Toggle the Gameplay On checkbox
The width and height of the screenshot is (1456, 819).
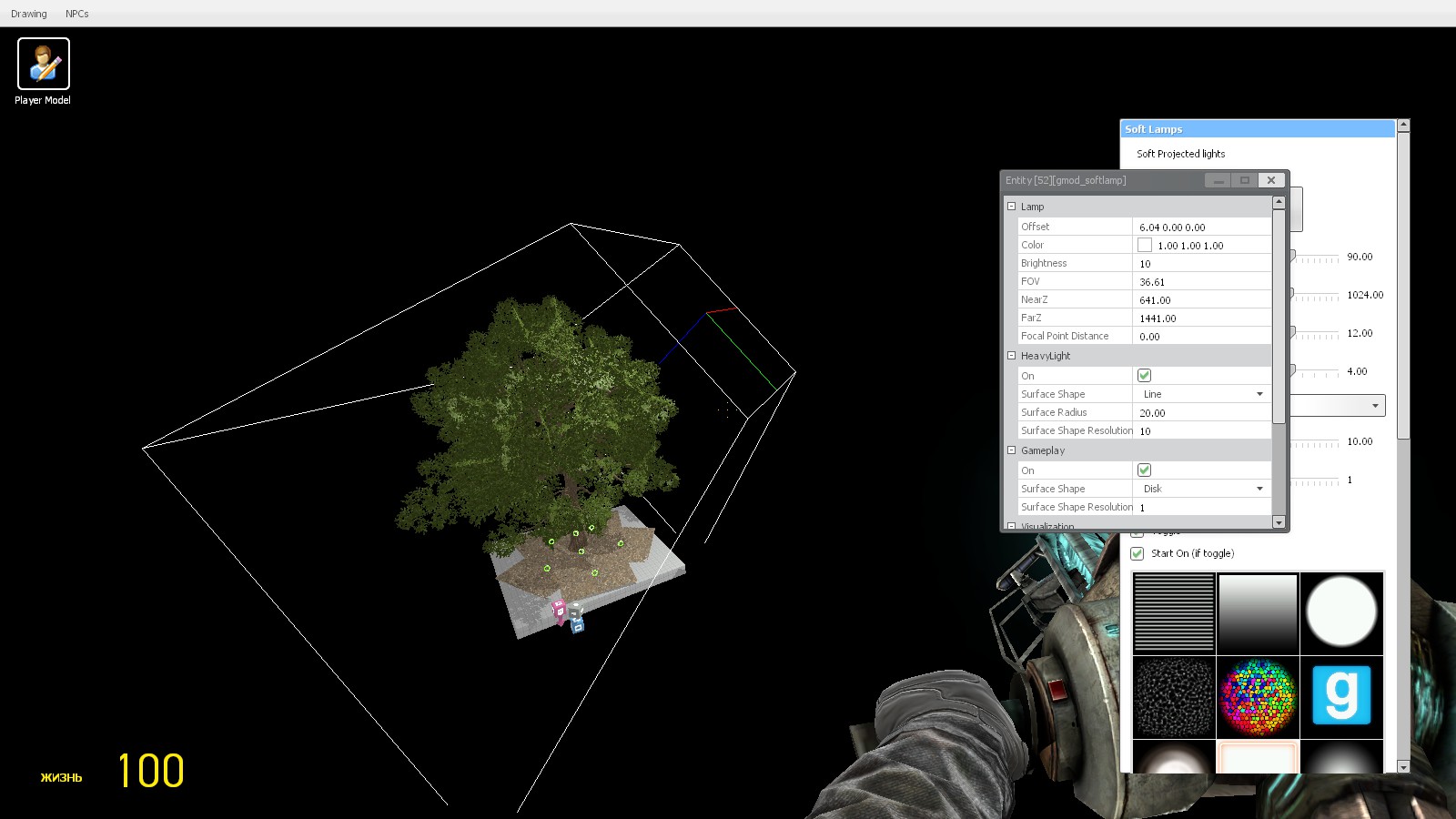click(x=1144, y=470)
